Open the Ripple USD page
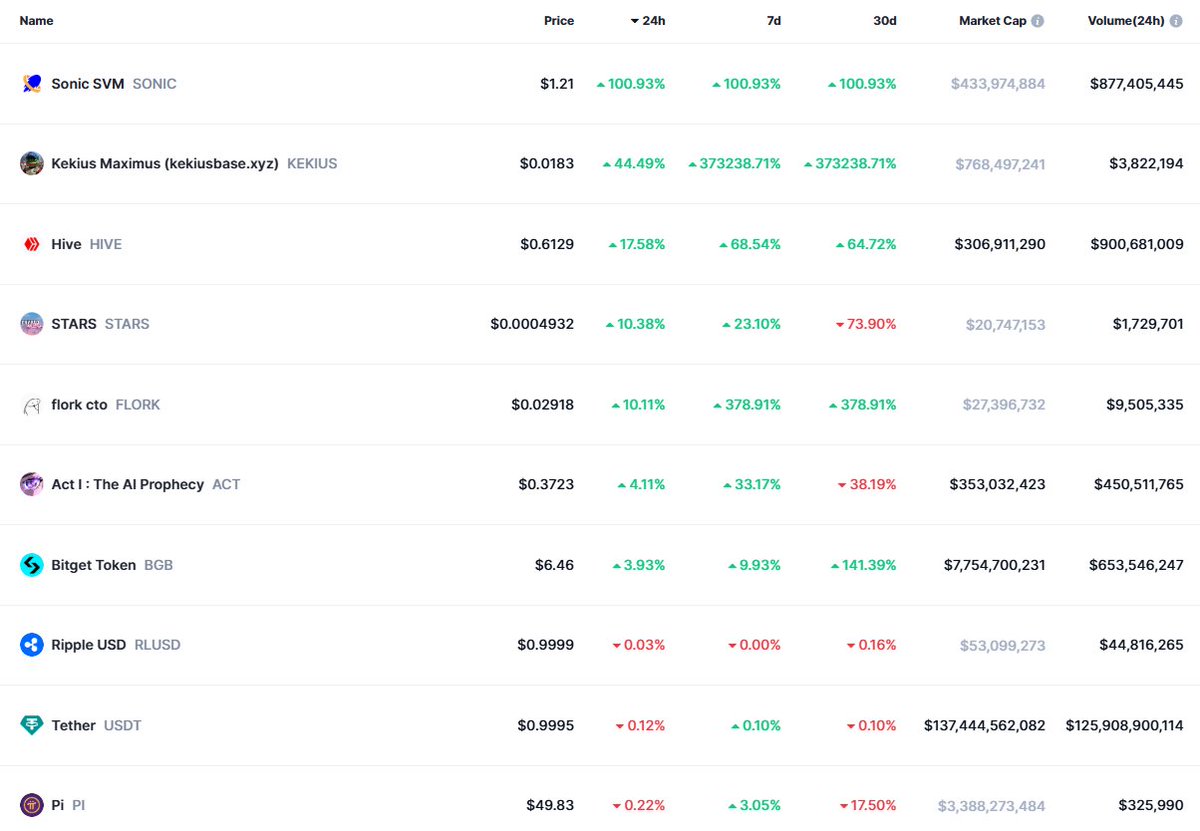 [89, 645]
